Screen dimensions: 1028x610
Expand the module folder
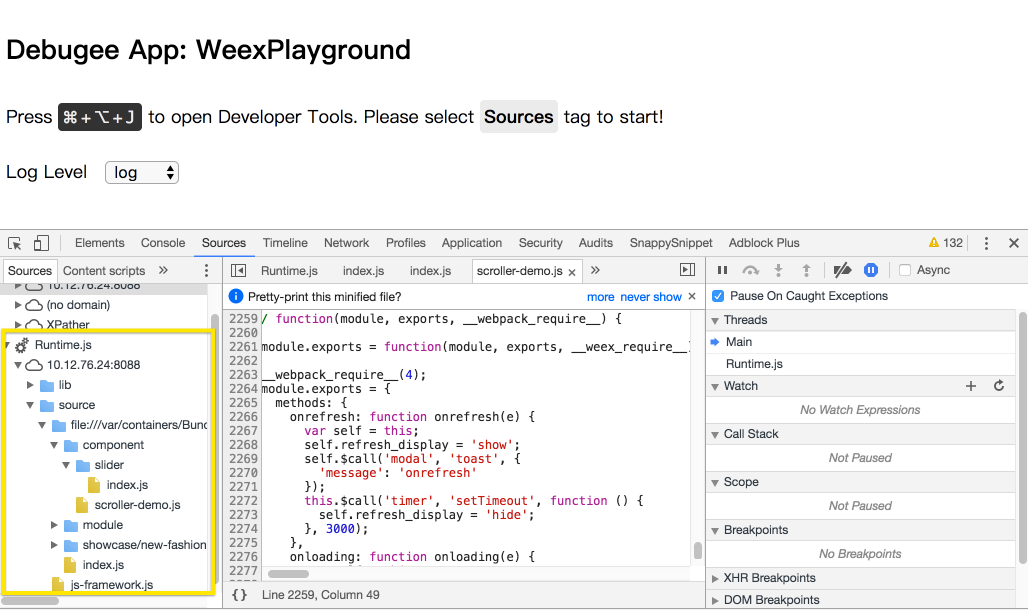tap(54, 525)
